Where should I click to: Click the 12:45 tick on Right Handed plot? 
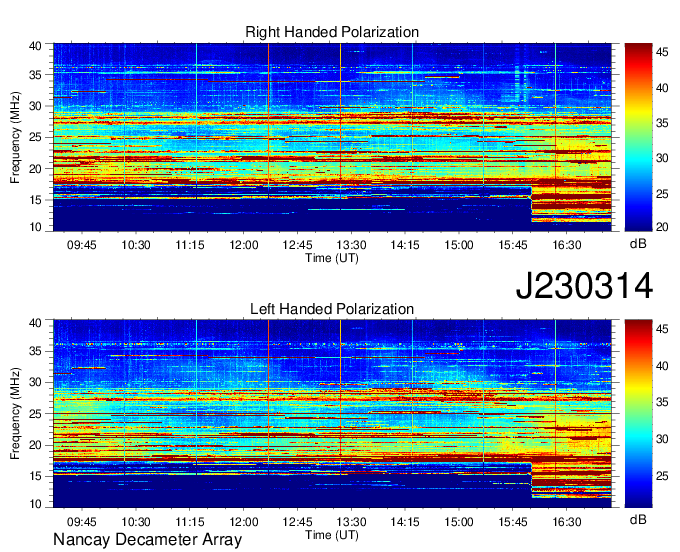click(298, 245)
